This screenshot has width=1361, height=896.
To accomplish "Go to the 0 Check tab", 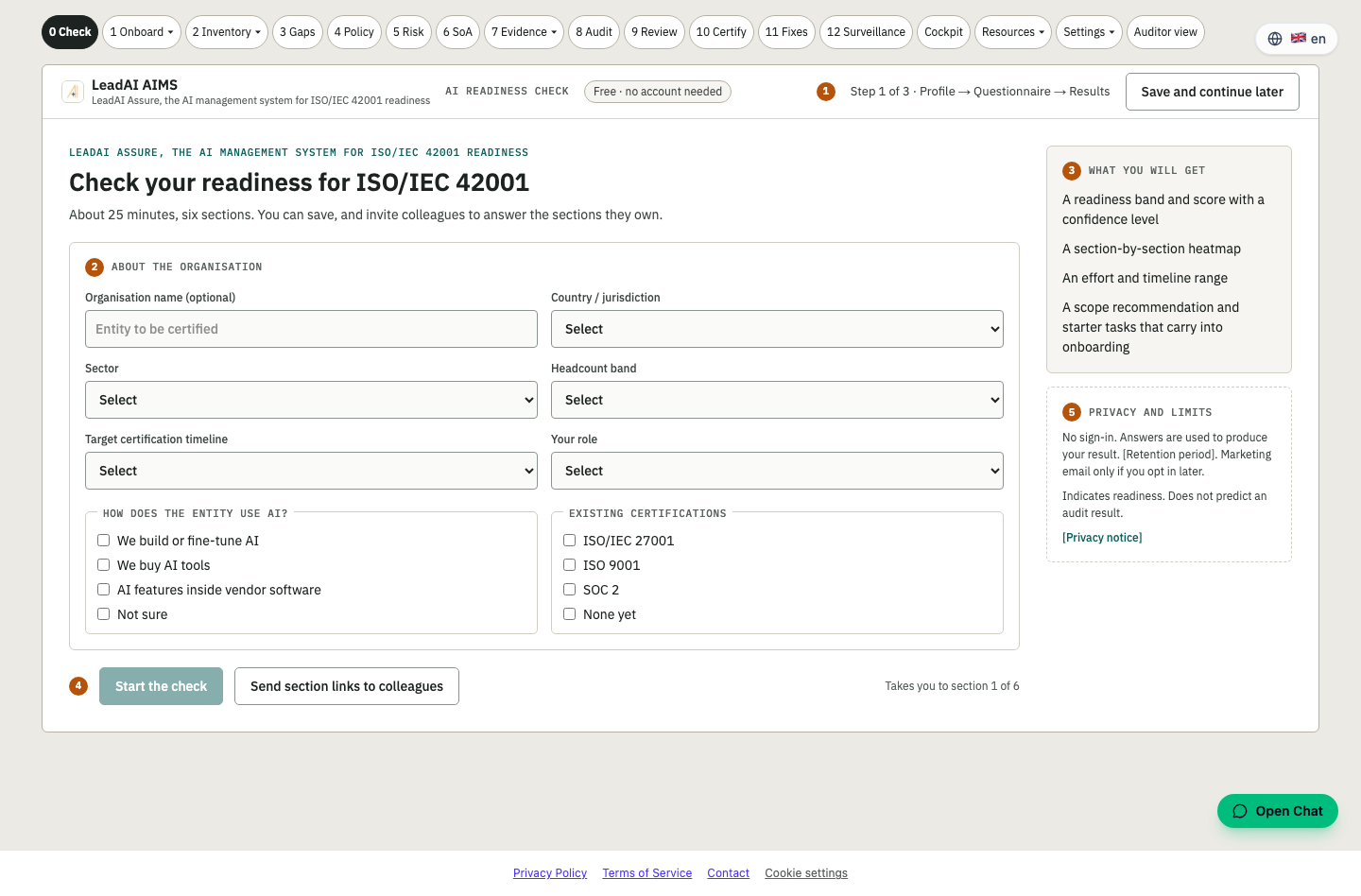I will [70, 32].
